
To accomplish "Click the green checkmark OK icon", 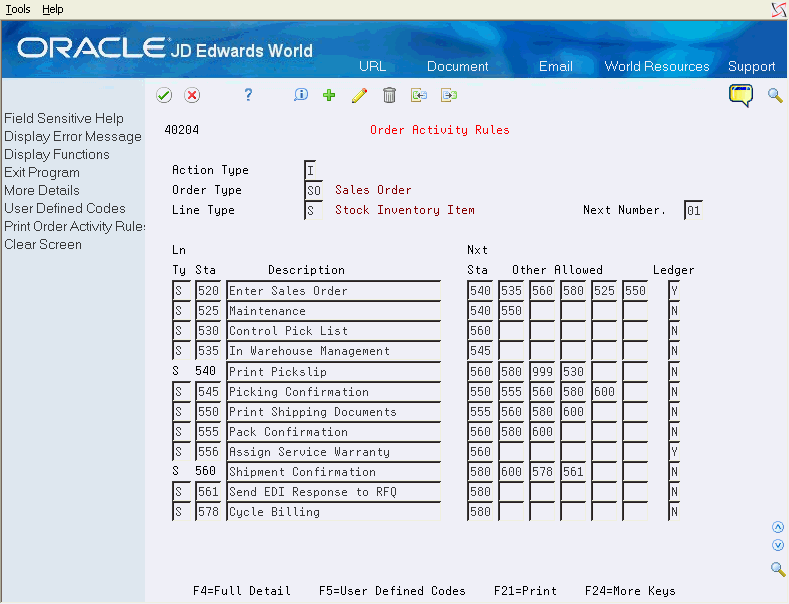I will click(164, 95).
